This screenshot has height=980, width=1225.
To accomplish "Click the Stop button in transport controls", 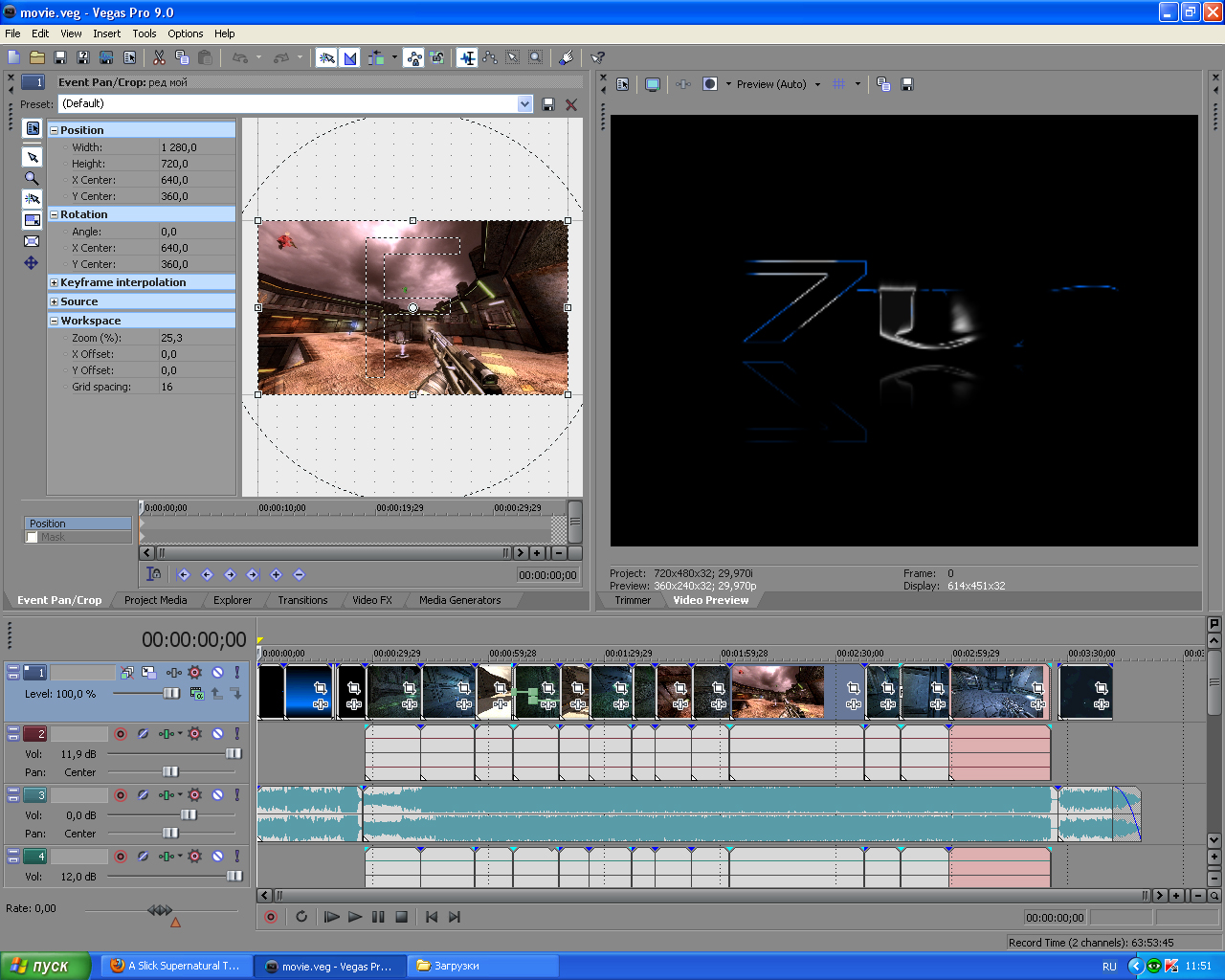I will (402, 917).
